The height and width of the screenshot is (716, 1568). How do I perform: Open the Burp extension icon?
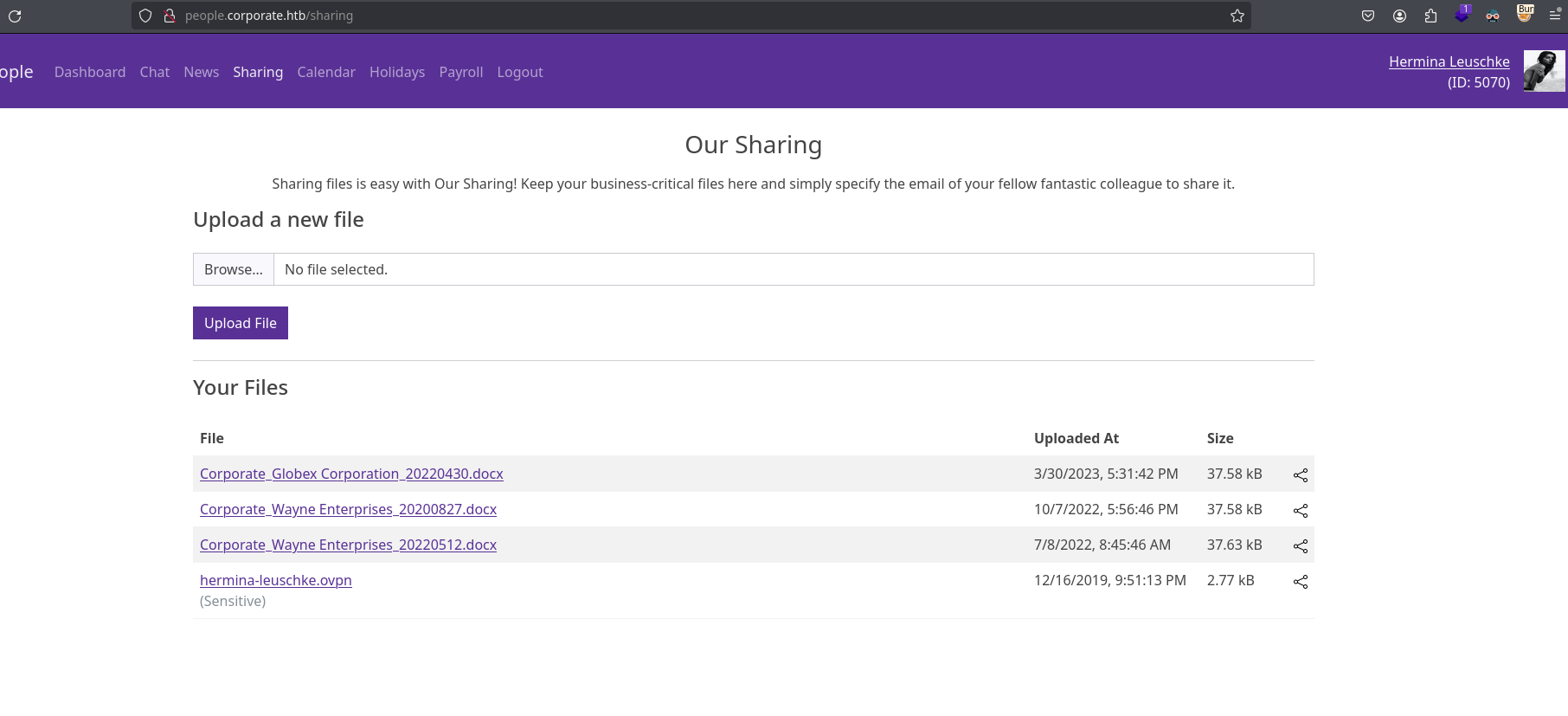coord(1525,13)
